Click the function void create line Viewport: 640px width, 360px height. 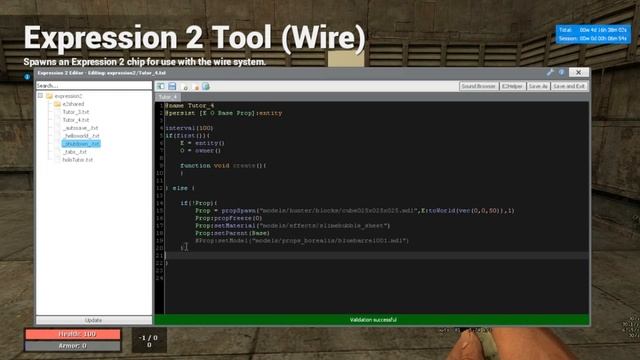(x=223, y=165)
